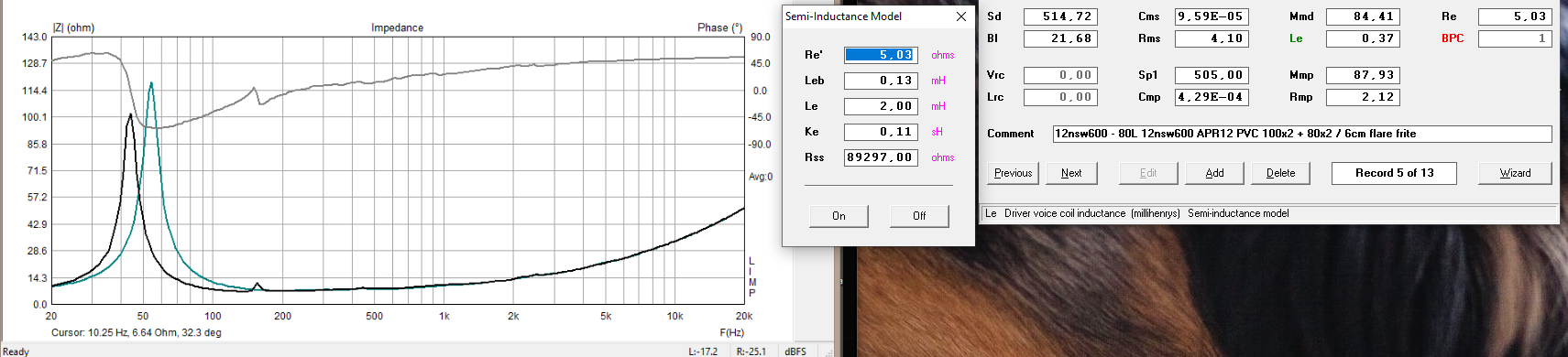This screenshot has width=1568, height=357.
Task: Select the Mmp value field
Action: [x=1363, y=75]
